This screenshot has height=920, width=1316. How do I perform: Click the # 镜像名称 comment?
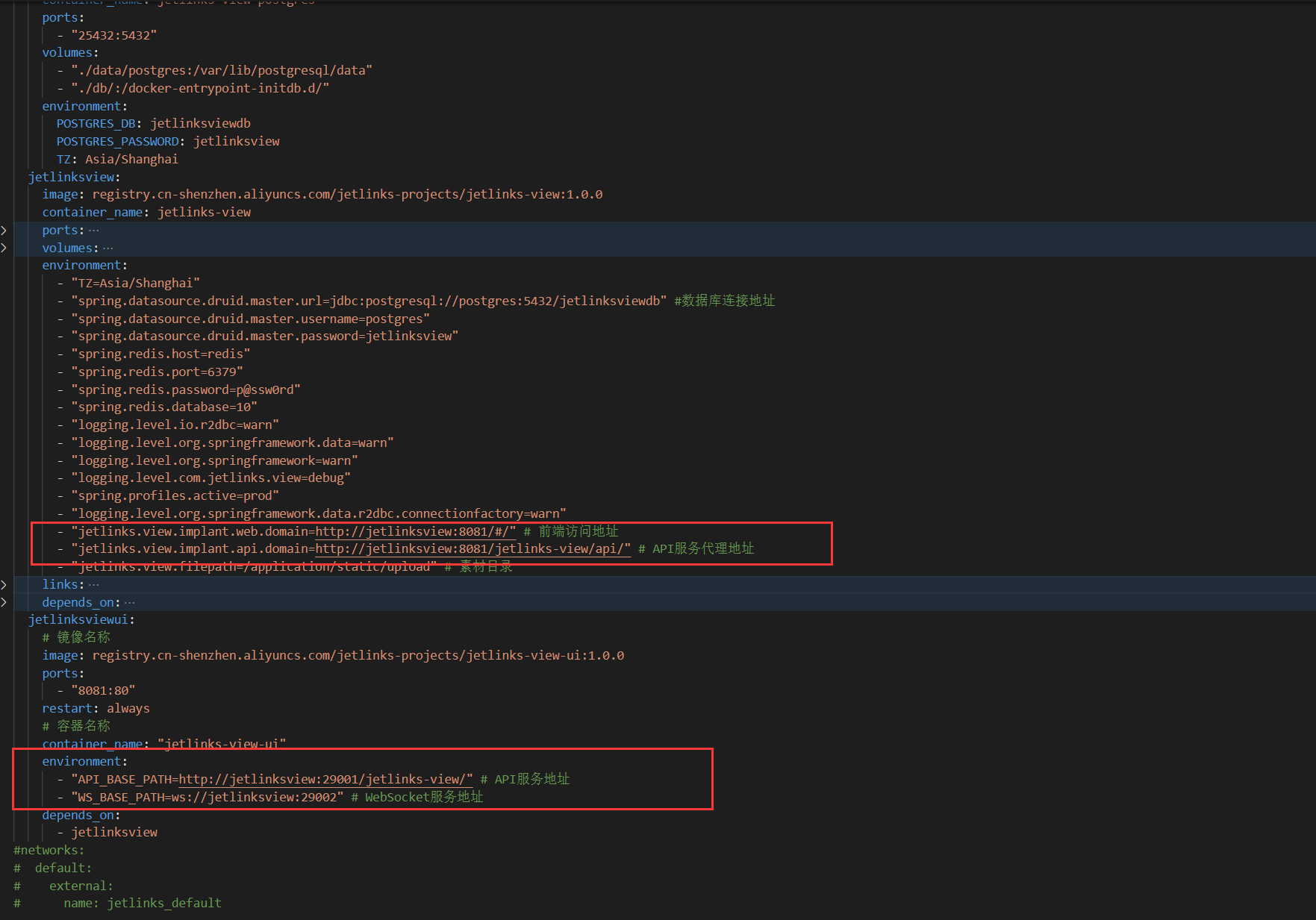coord(76,637)
